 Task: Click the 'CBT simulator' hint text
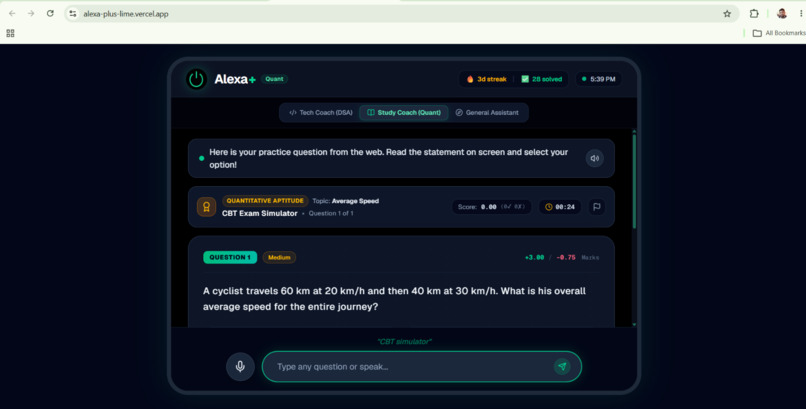coord(404,342)
